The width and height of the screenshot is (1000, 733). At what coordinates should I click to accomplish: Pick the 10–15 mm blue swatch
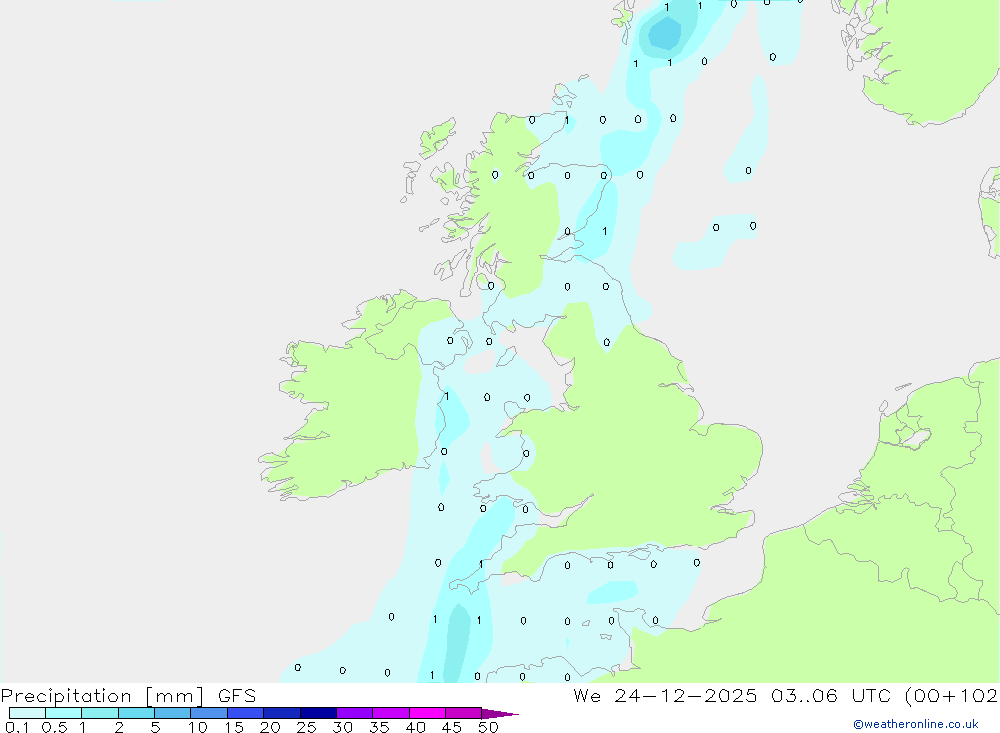209,713
